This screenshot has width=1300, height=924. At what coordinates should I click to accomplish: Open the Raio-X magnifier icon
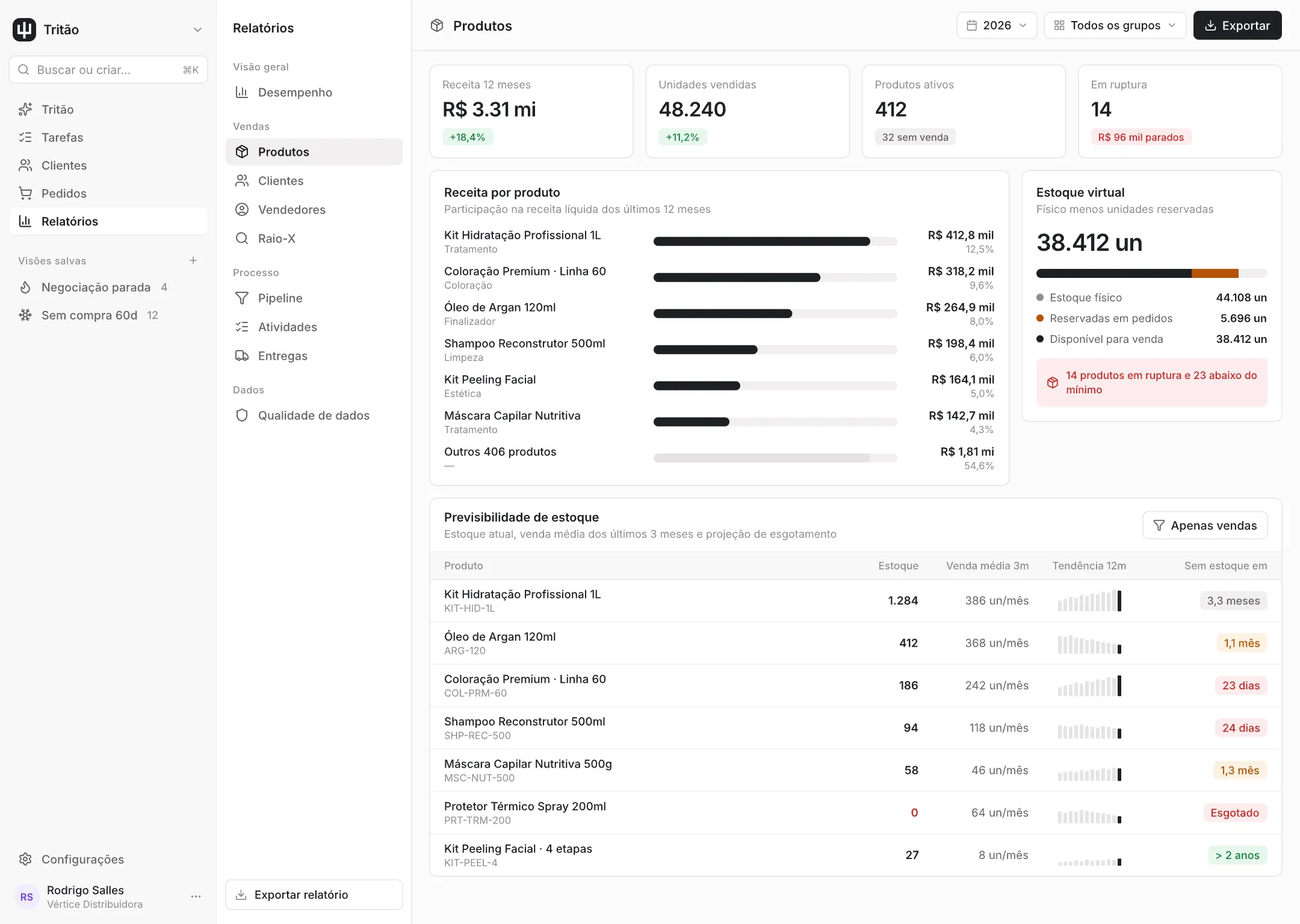pyautogui.click(x=242, y=238)
